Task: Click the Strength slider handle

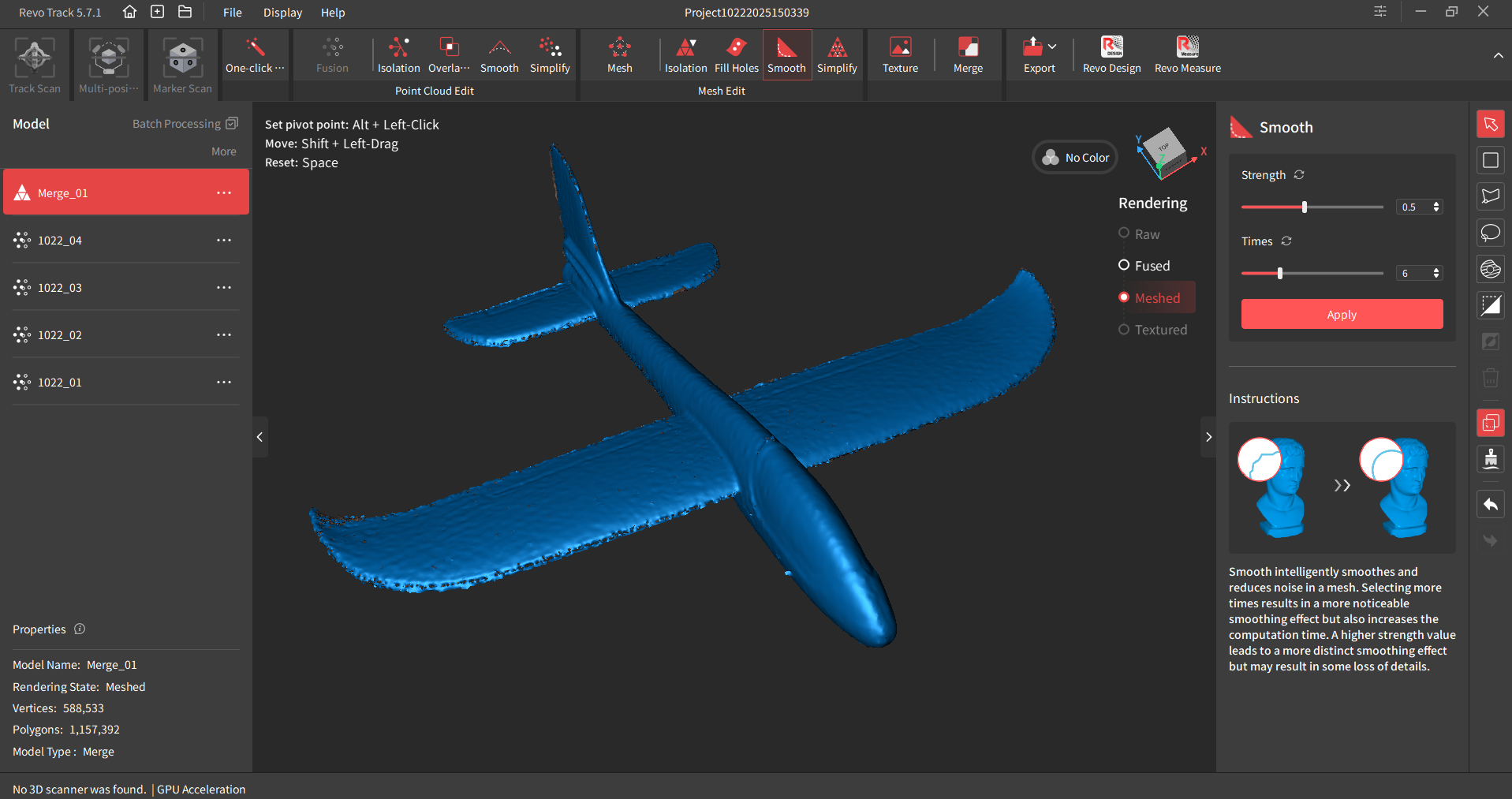Action: [1305, 207]
